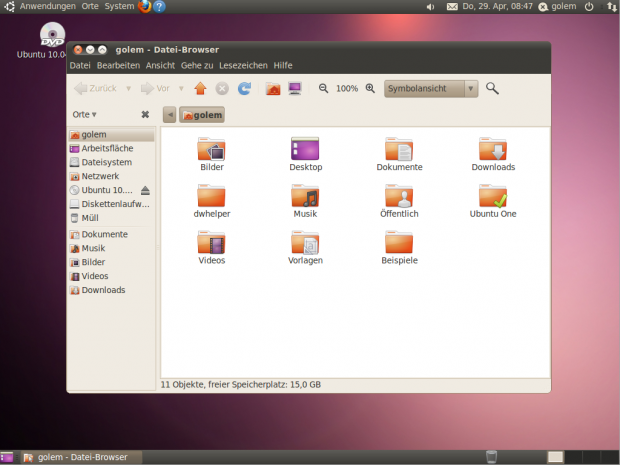The width and height of the screenshot is (620, 465).
Task: Click the Zurück back button
Action: click(96, 88)
